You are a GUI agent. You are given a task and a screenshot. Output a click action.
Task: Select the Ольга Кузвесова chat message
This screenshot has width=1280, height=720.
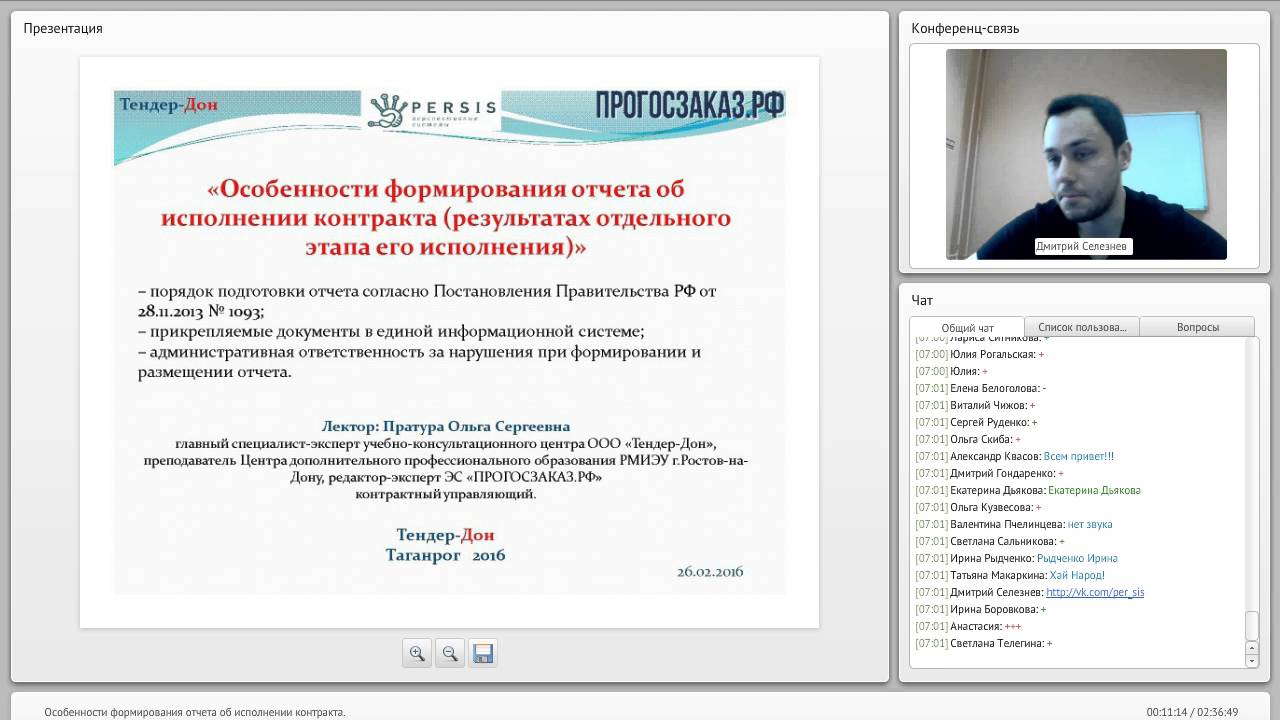coord(979,507)
